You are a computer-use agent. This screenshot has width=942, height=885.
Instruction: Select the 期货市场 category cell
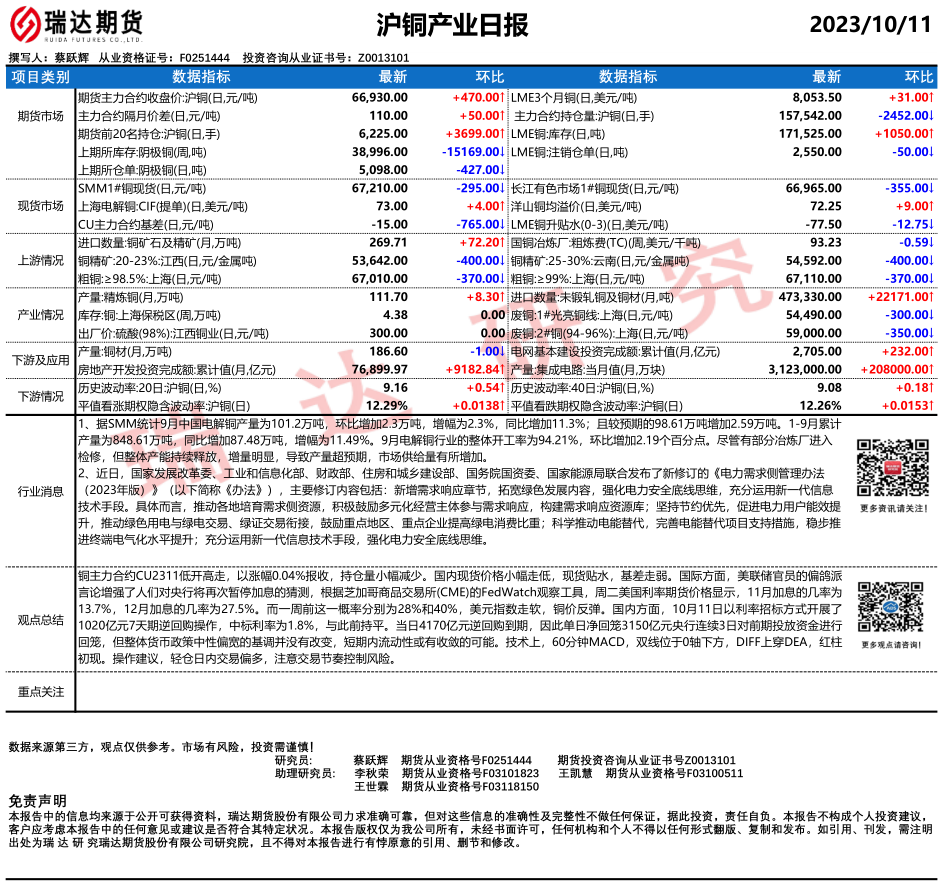(x=40, y=116)
